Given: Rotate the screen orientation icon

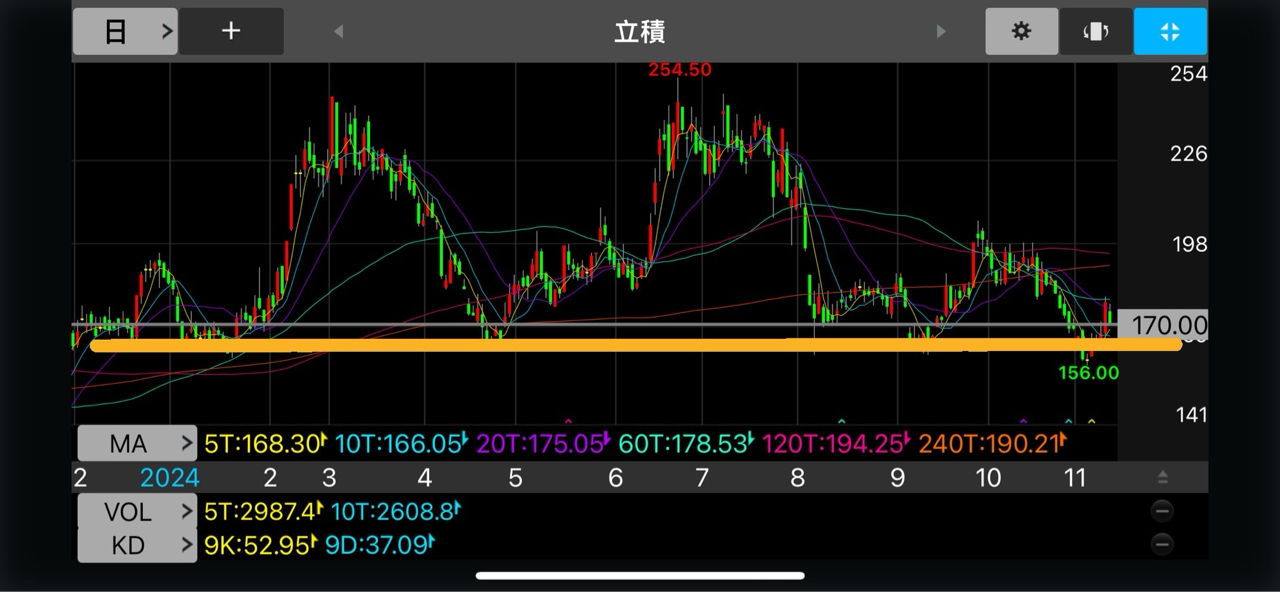Looking at the screenshot, I should [x=1096, y=32].
